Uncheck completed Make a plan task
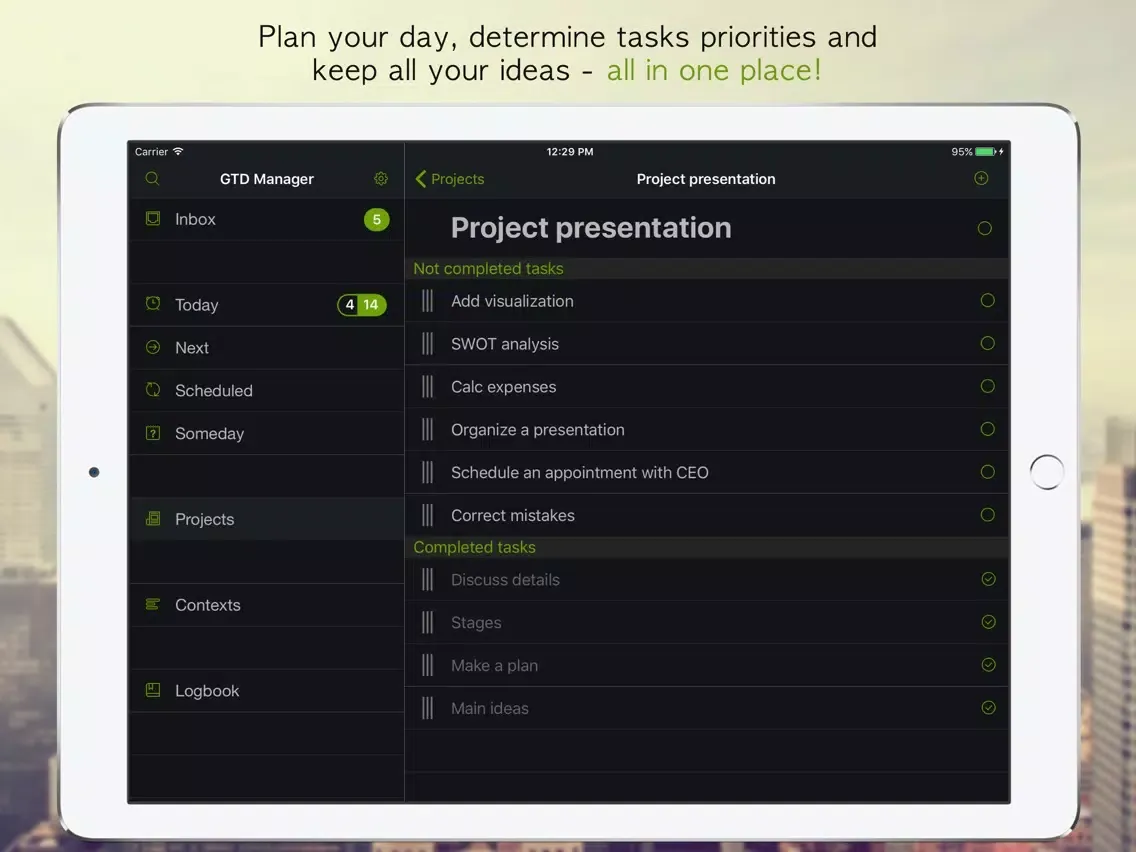 (988, 664)
